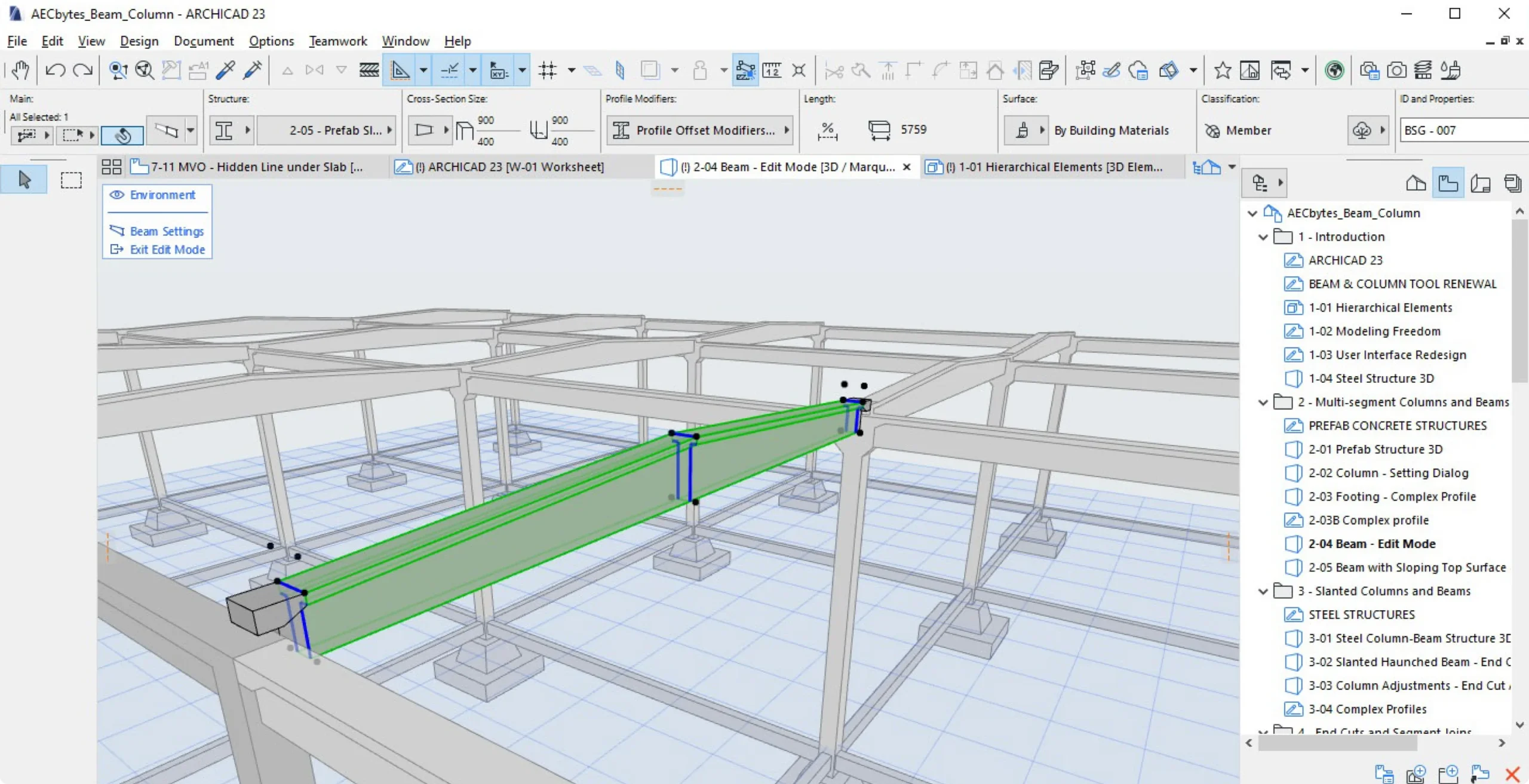The width and height of the screenshot is (1529, 784).
Task: Click the Redo arrow
Action: pyautogui.click(x=83, y=70)
